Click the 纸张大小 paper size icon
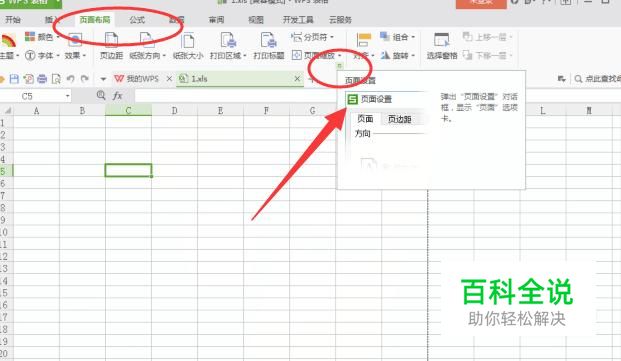 click(x=188, y=41)
